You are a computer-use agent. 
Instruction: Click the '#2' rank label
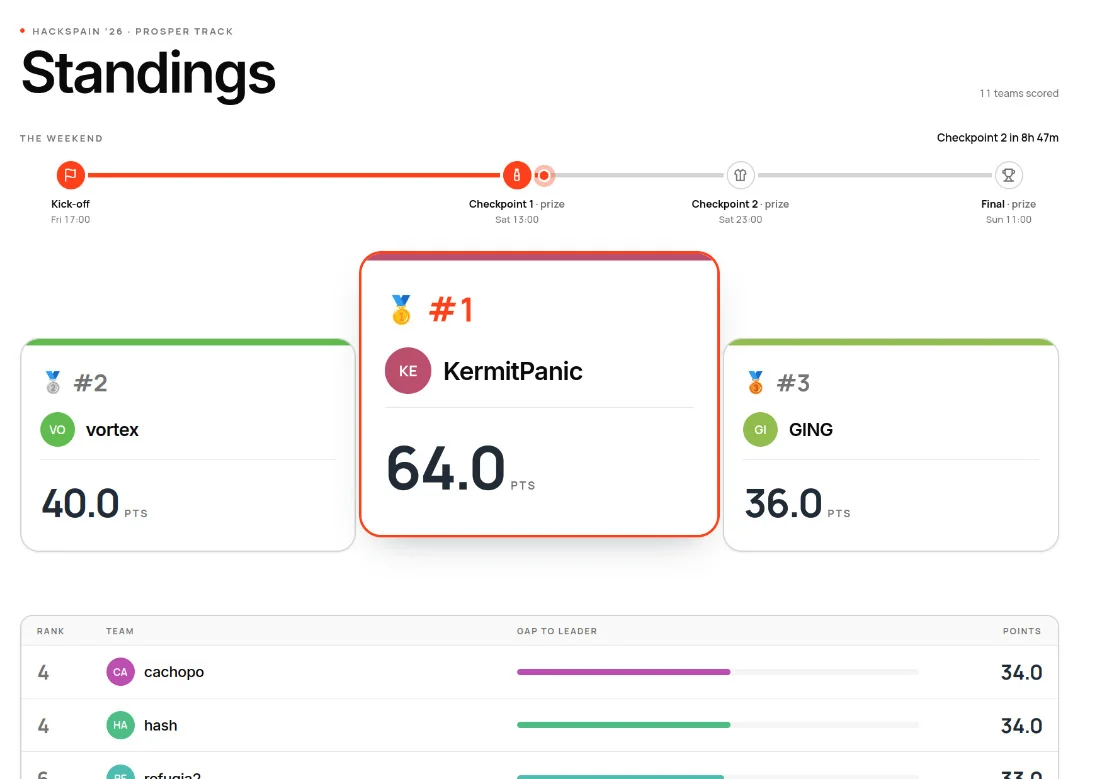point(91,383)
